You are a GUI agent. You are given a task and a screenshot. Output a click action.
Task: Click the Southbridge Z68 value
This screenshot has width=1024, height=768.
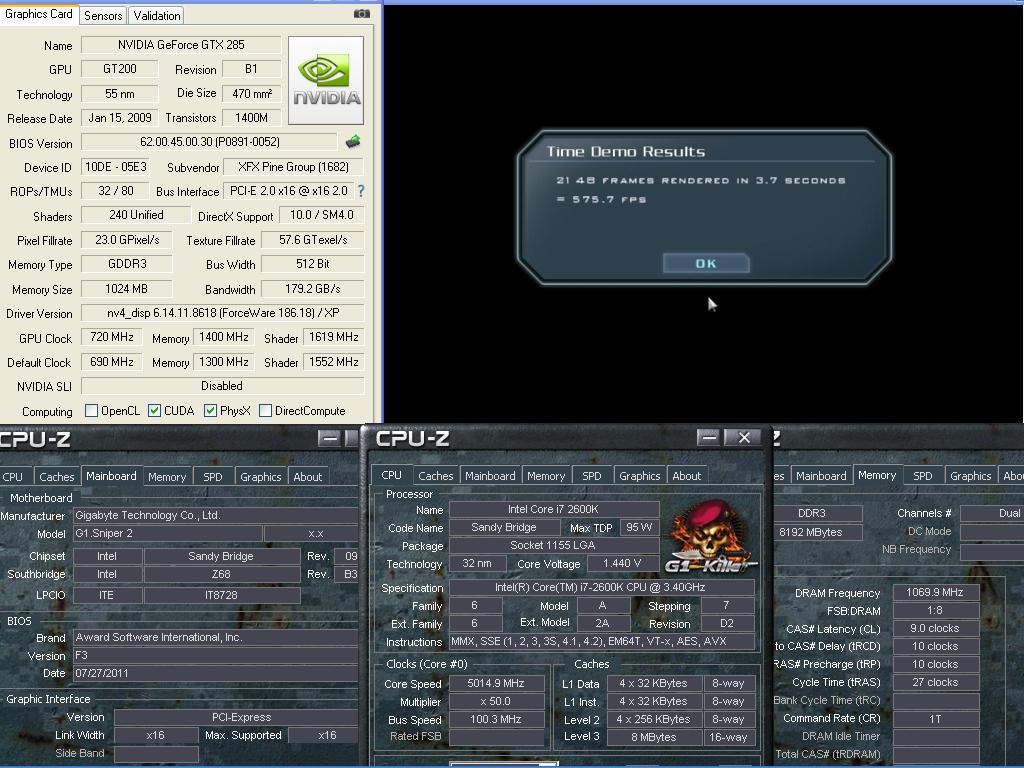click(x=221, y=574)
